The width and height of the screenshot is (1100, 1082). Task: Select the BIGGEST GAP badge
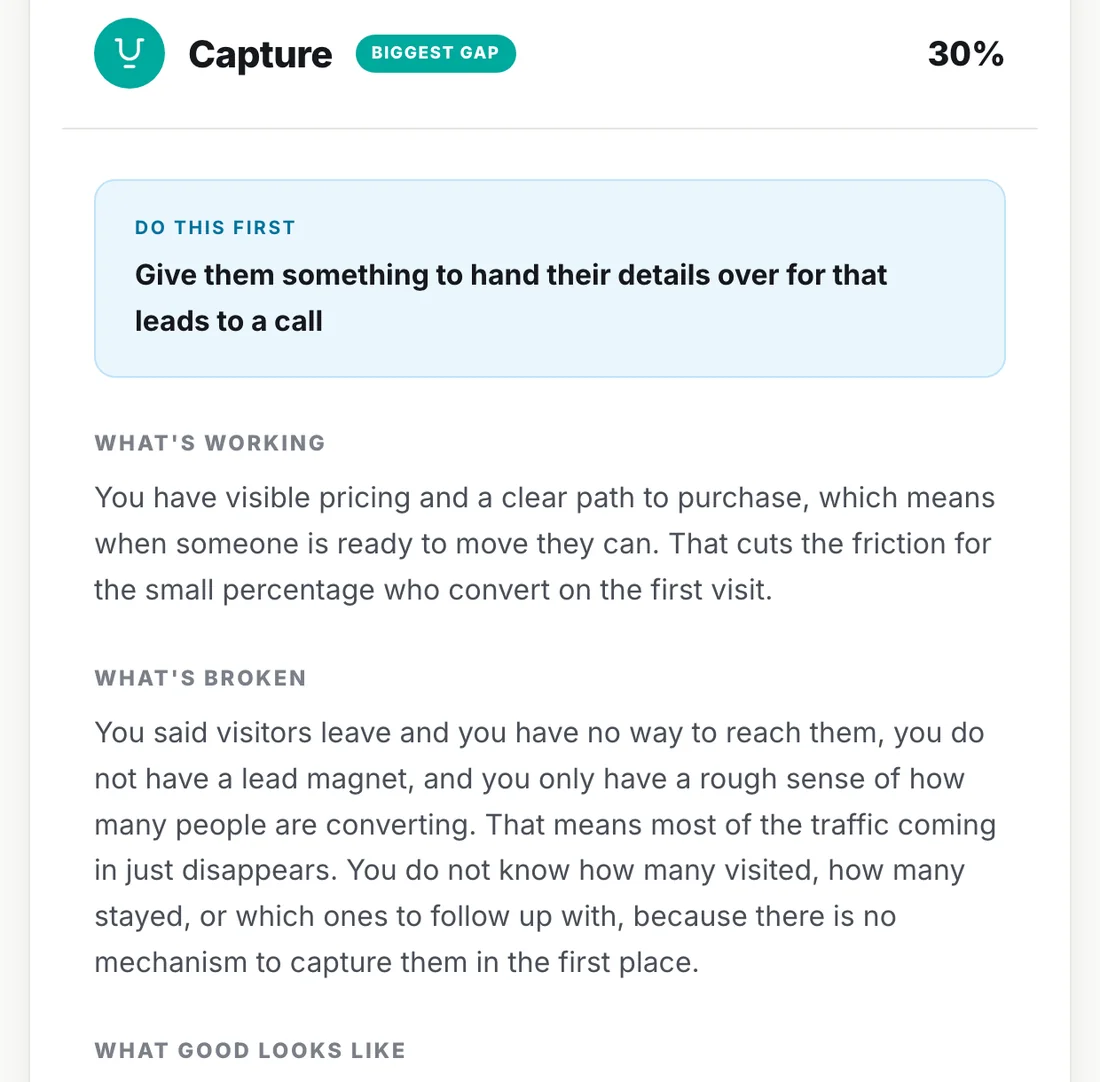pos(436,53)
